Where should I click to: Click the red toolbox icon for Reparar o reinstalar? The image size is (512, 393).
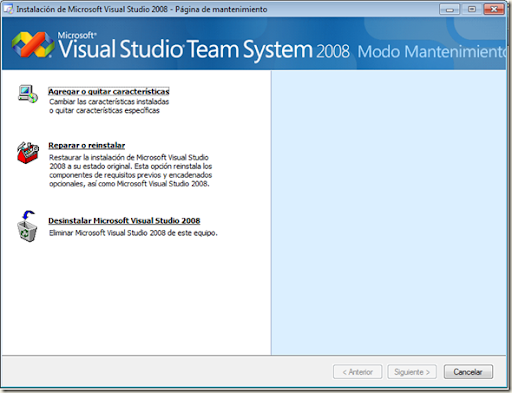coord(28,153)
